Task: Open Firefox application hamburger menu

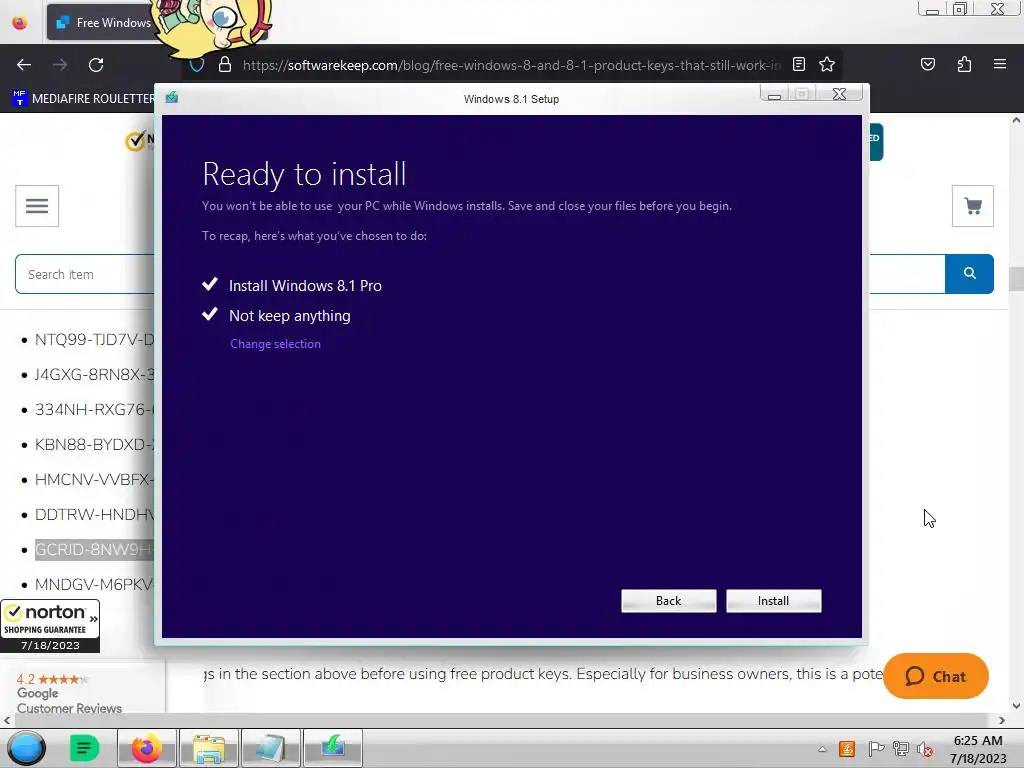Action: point(999,64)
